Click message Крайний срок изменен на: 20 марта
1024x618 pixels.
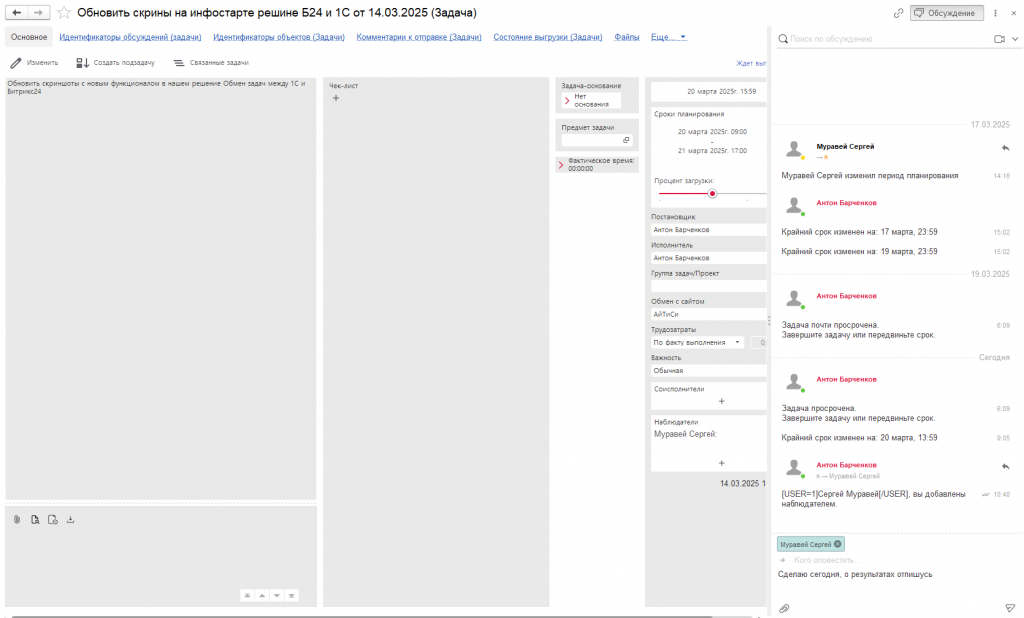[859, 438]
